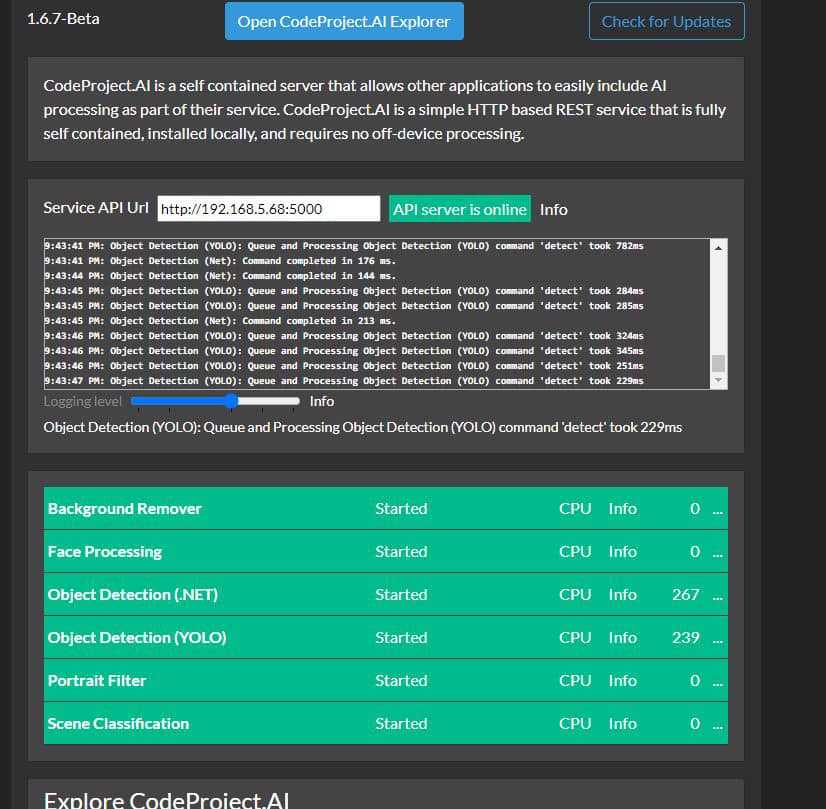Click the Info label in the Scene Classification row

point(623,724)
